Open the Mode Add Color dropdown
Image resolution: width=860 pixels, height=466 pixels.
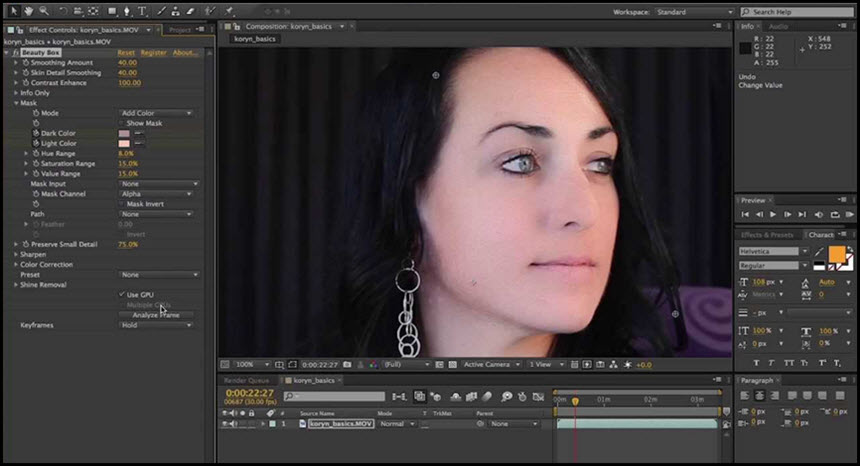coord(156,113)
